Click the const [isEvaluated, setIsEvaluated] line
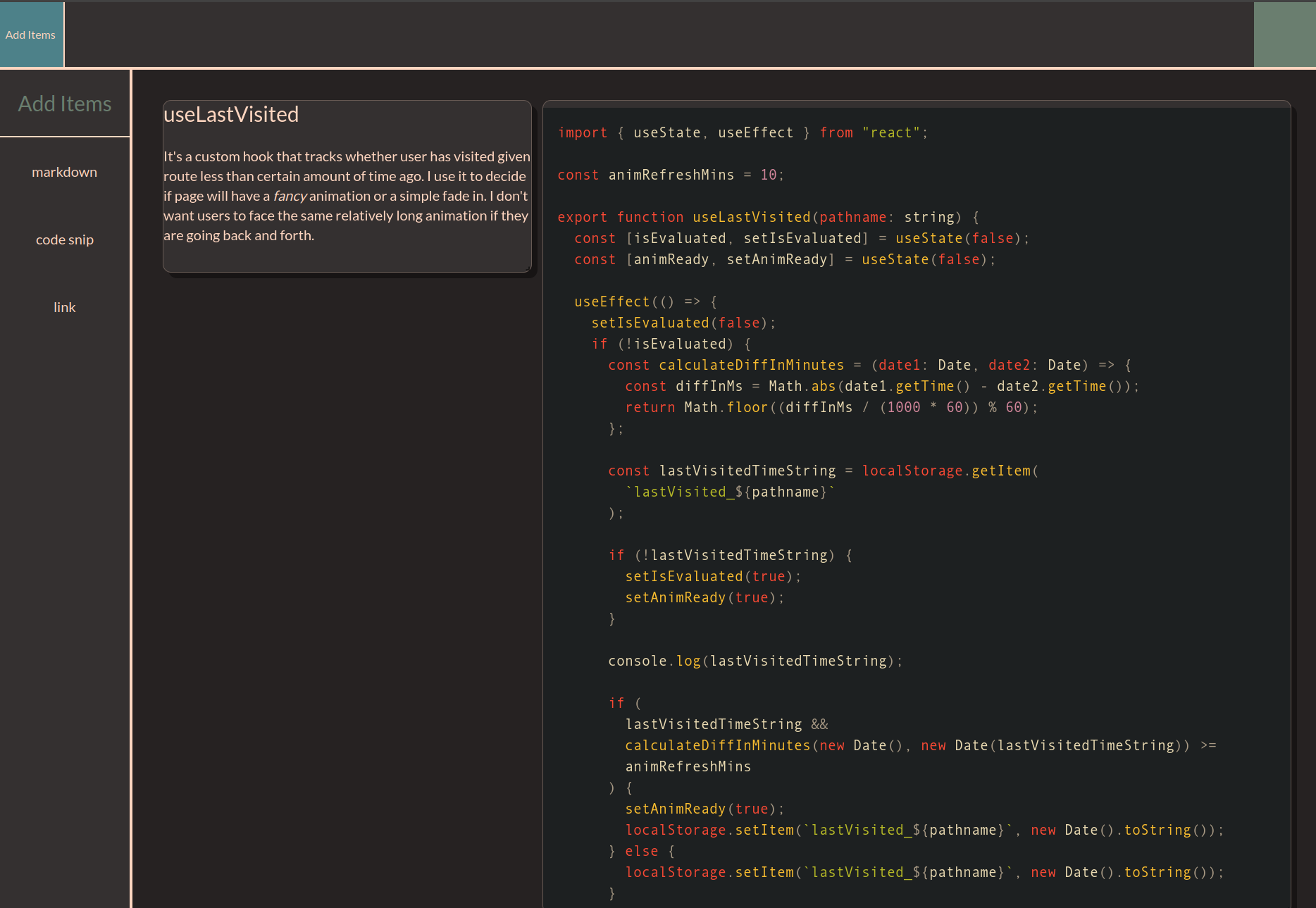 (x=802, y=238)
